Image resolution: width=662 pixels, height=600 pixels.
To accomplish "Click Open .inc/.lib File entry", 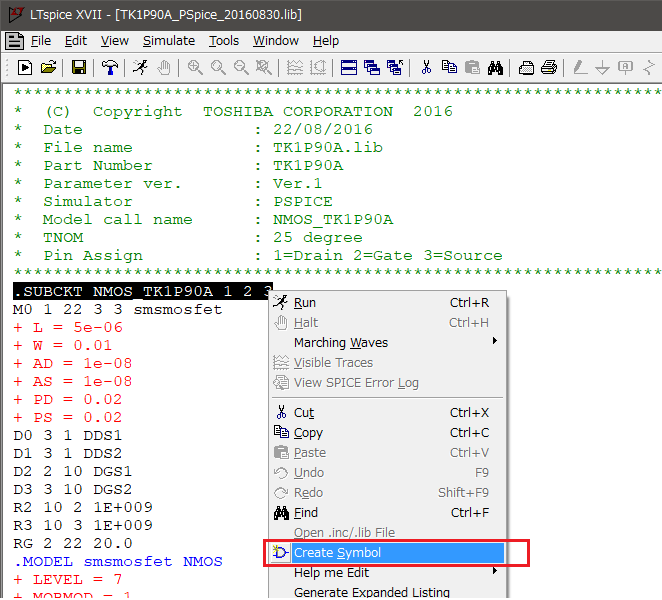I will tap(388, 532).
